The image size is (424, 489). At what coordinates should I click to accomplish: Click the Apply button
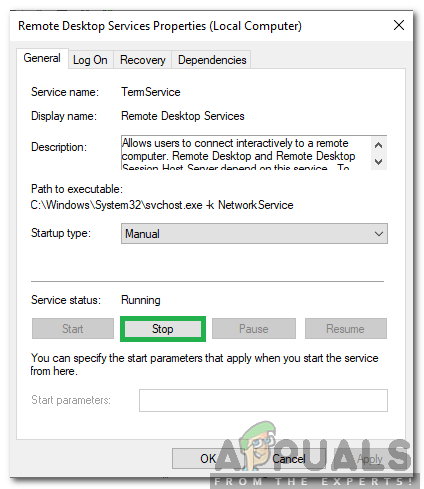[370, 459]
